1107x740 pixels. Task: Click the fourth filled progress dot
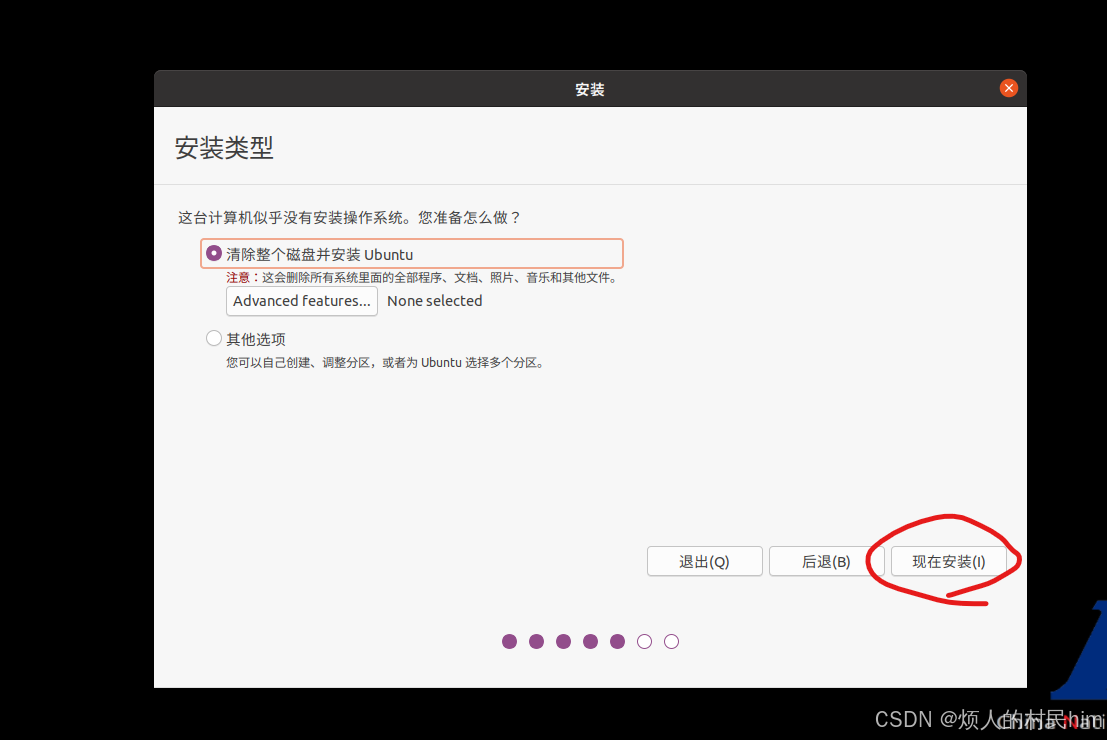coord(591,641)
